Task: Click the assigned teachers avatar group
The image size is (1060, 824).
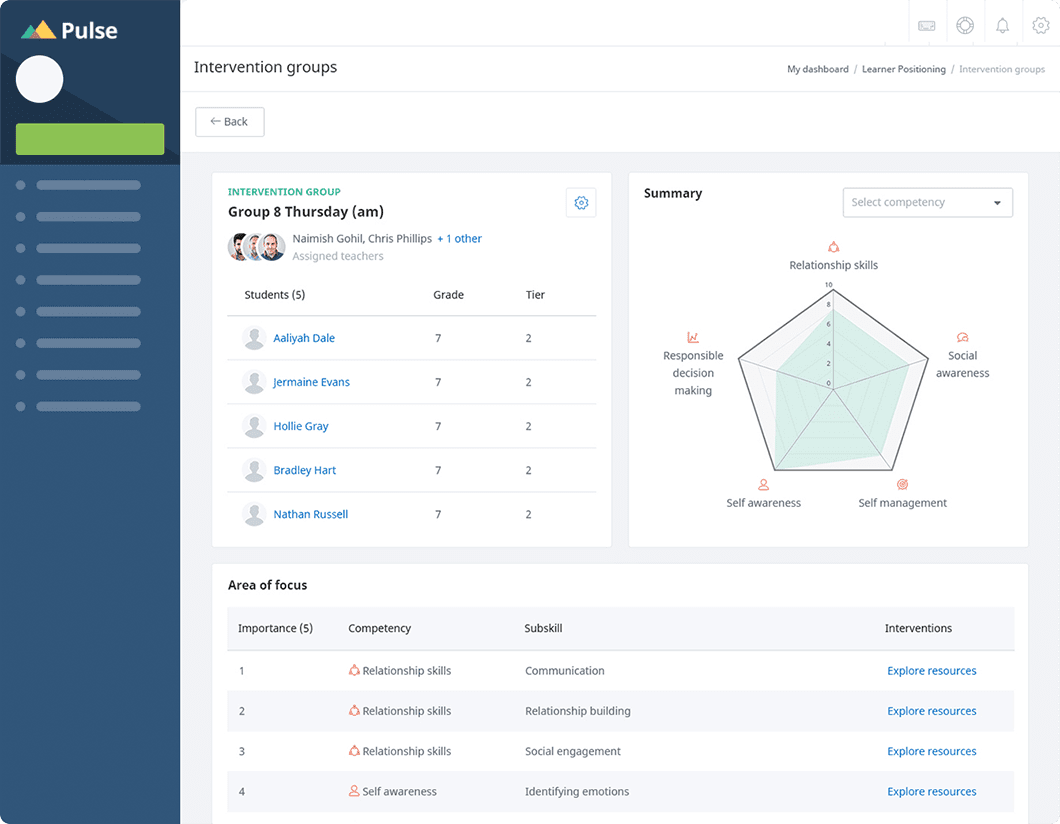Action: [x=257, y=247]
